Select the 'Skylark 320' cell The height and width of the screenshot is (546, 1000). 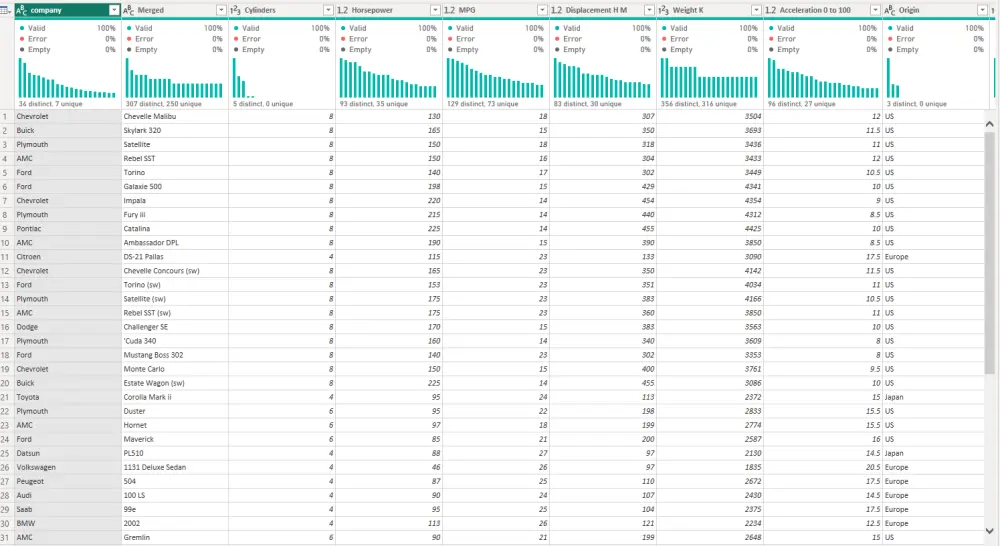[175, 130]
